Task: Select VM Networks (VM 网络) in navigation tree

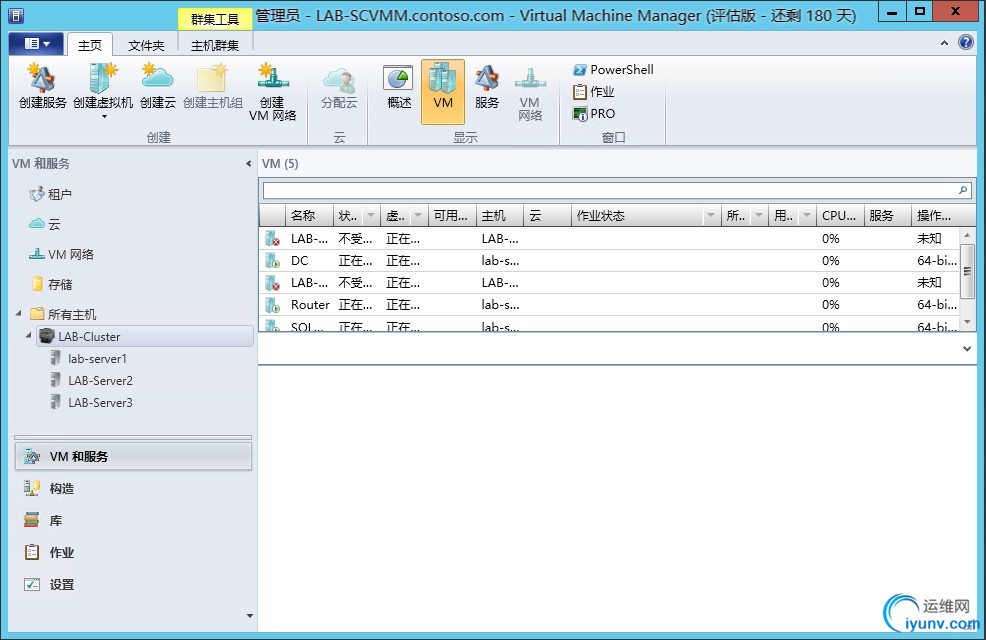Action: click(x=62, y=255)
